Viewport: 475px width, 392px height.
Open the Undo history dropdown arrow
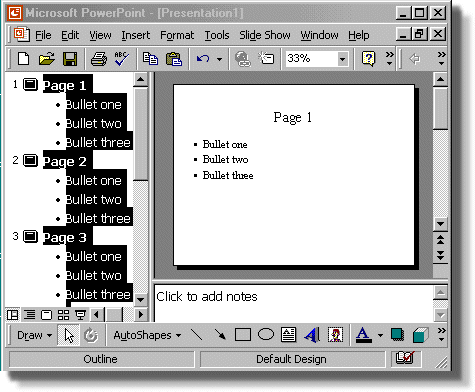pos(219,59)
